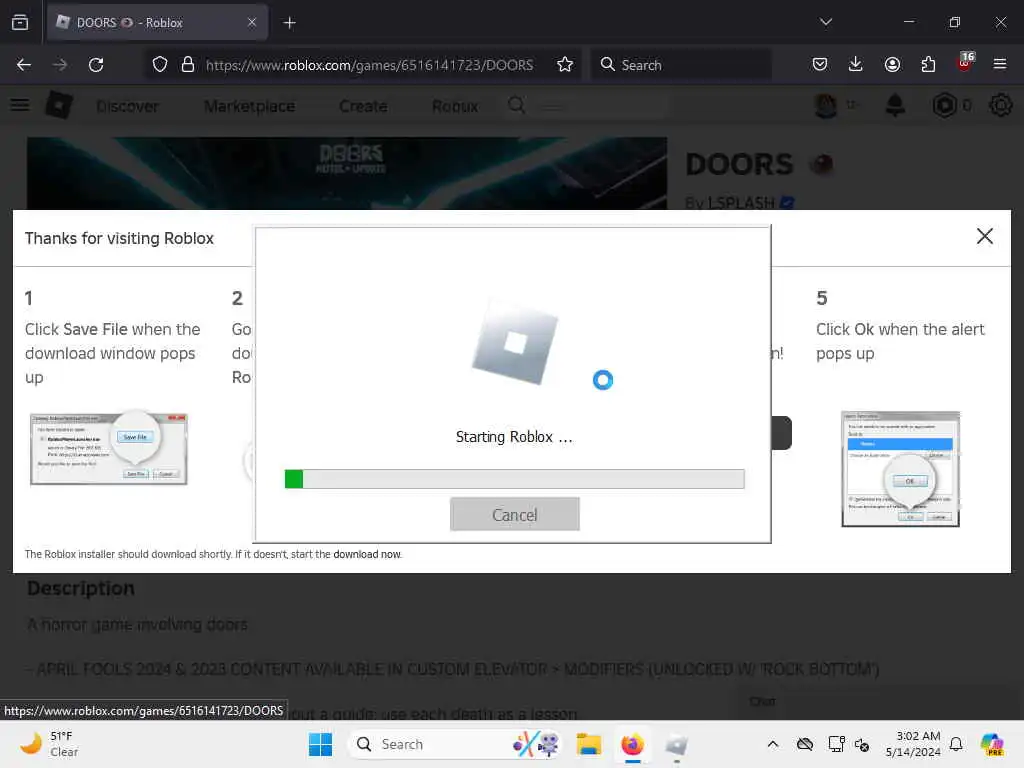The image size is (1024, 768).
Task: Open Roblox notifications bell
Action: pyautogui.click(x=895, y=105)
